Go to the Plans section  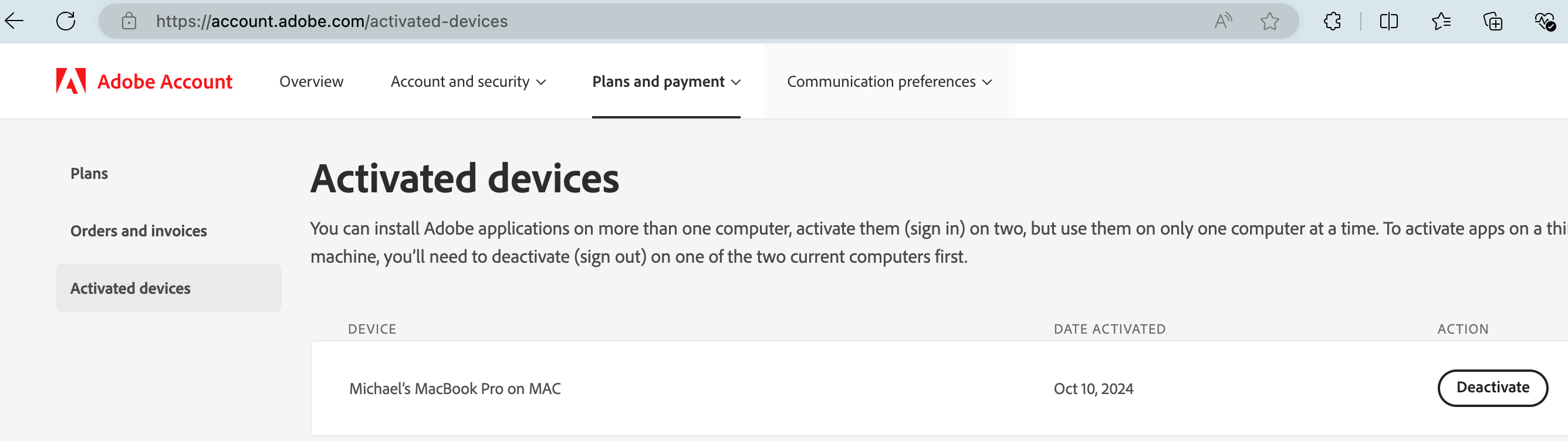coord(89,174)
